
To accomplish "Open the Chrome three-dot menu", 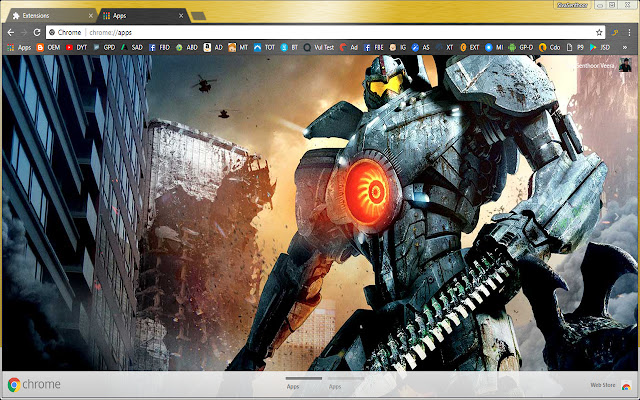I will click(x=629, y=32).
